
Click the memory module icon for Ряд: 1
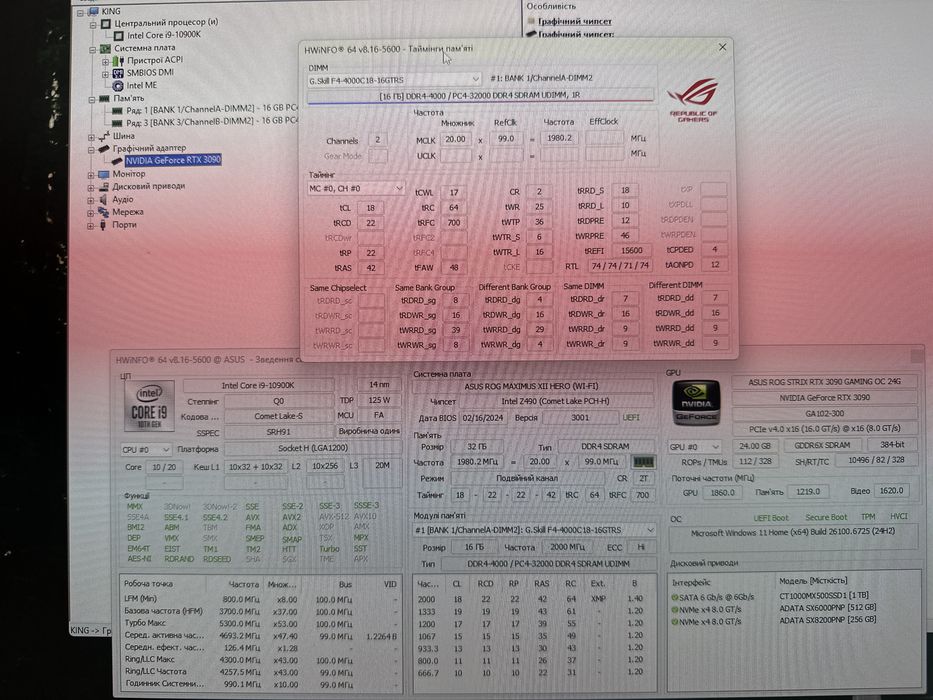(117, 111)
